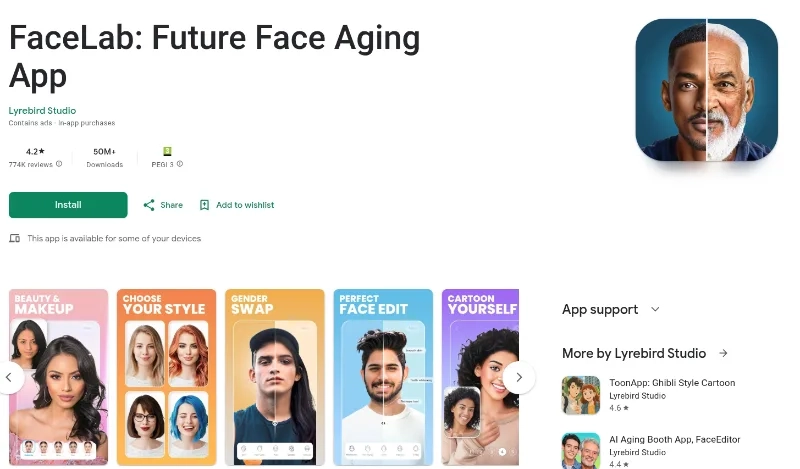Open ToonApp icon in More by list
The height and width of the screenshot is (469, 800).
(581, 395)
